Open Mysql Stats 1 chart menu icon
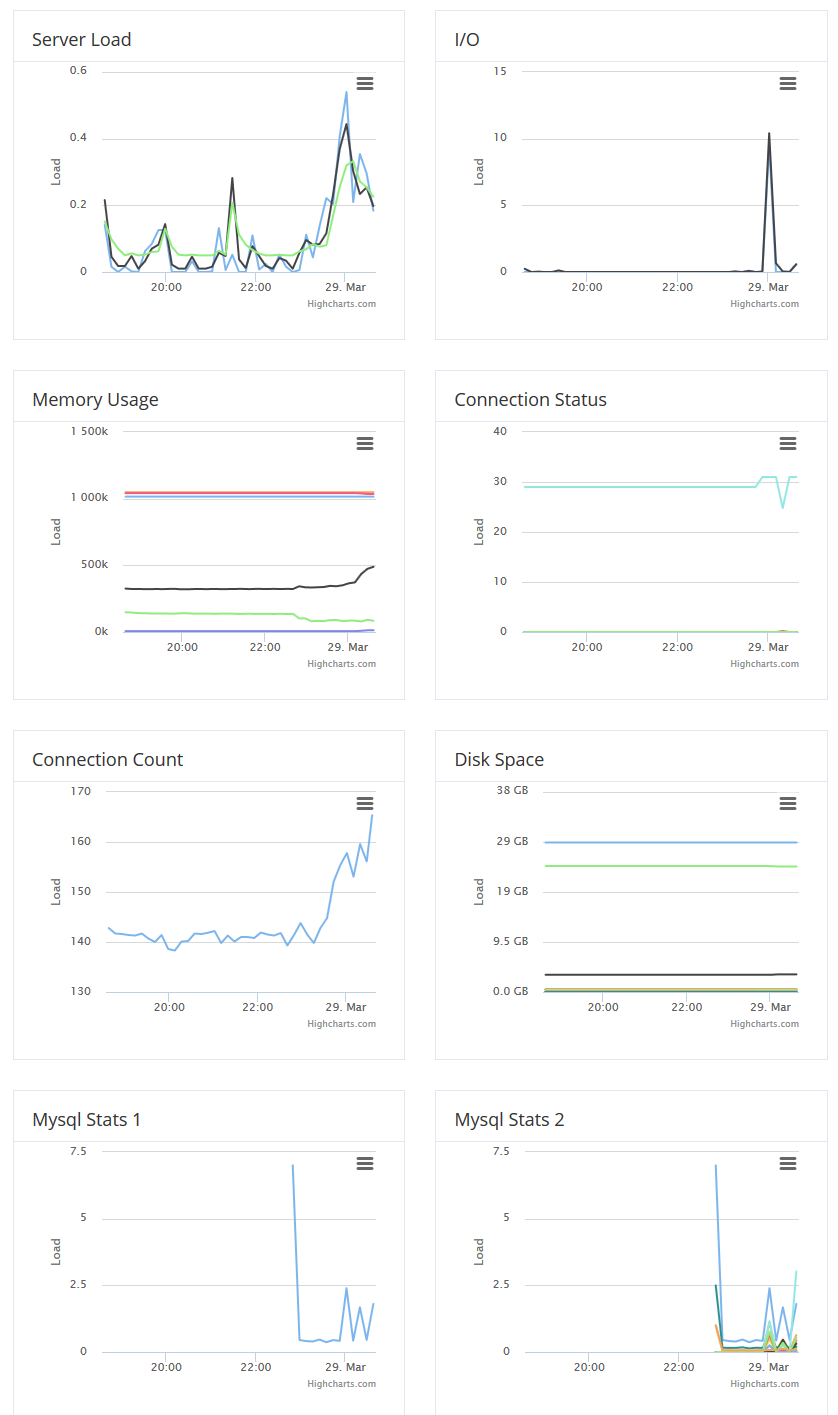Screen dimensions: 838x1415 365,1164
